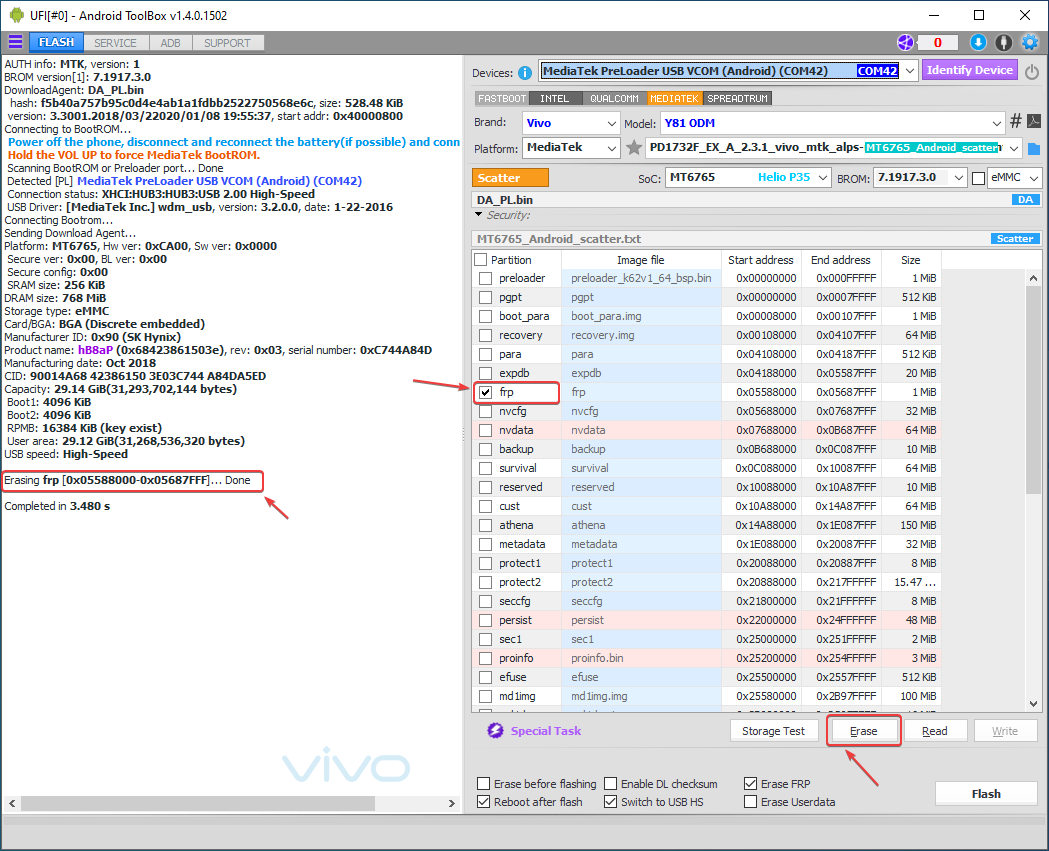Click the partition list vertical scrollbar thumb
The image size is (1049, 851).
coord(1033,390)
